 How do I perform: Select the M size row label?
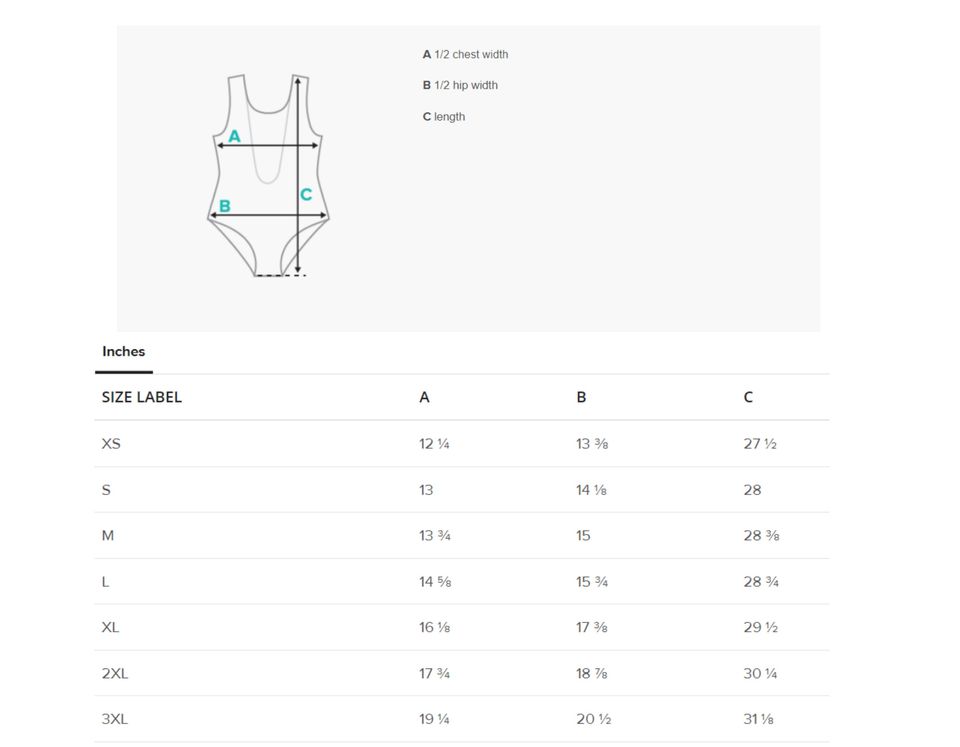click(x=108, y=536)
